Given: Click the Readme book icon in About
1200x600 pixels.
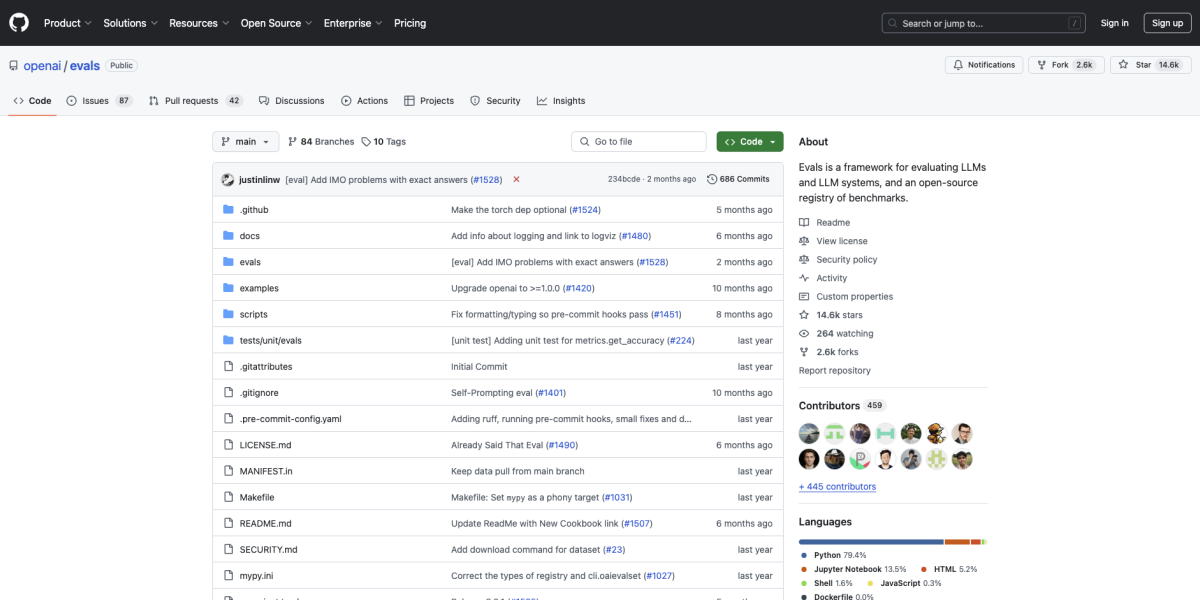Looking at the screenshot, I should click(x=807, y=222).
